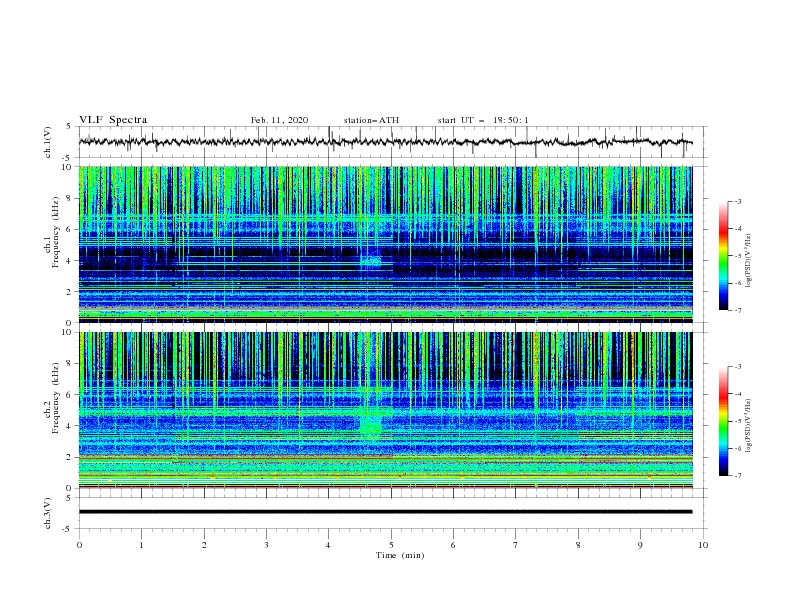Click the 'Time (min)' axis label
792x612 pixels.
coord(400,555)
